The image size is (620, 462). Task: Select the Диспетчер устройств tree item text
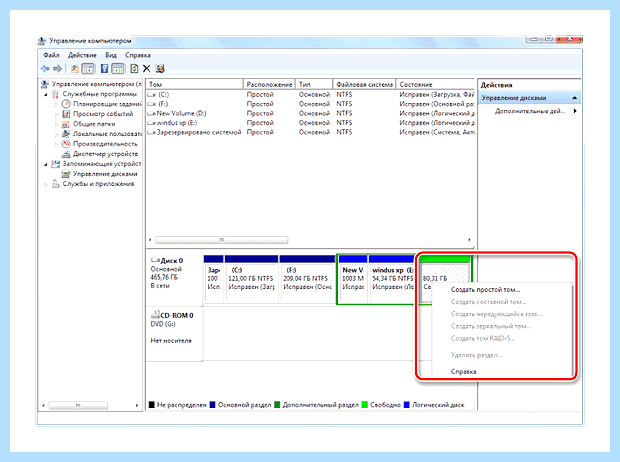pos(106,154)
